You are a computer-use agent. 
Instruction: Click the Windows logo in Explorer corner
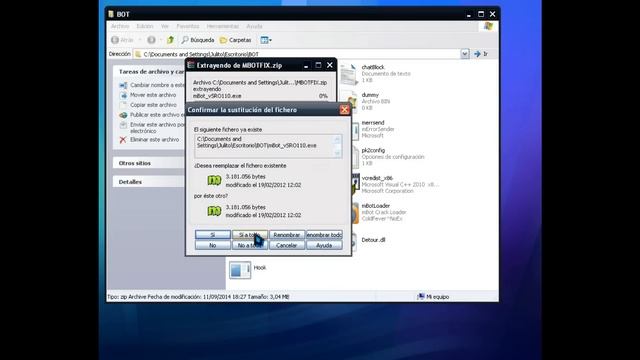coord(488,26)
